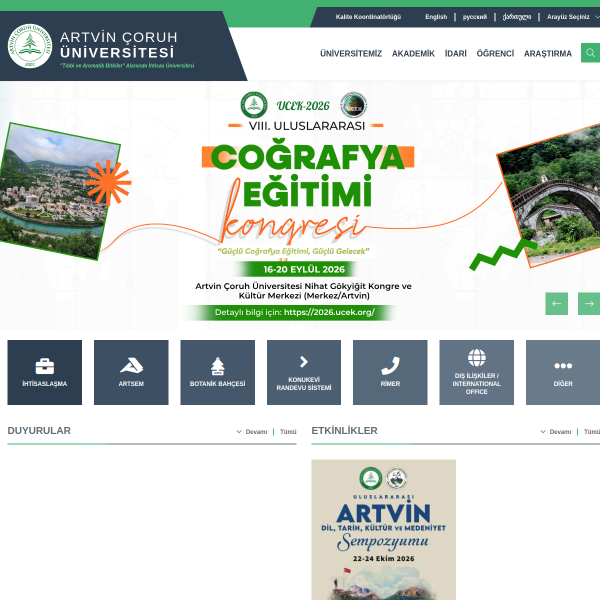Viewport: 600px width, 600px height.
Task: Click Devamı under Etkinlikler
Action: pyautogui.click(x=556, y=432)
